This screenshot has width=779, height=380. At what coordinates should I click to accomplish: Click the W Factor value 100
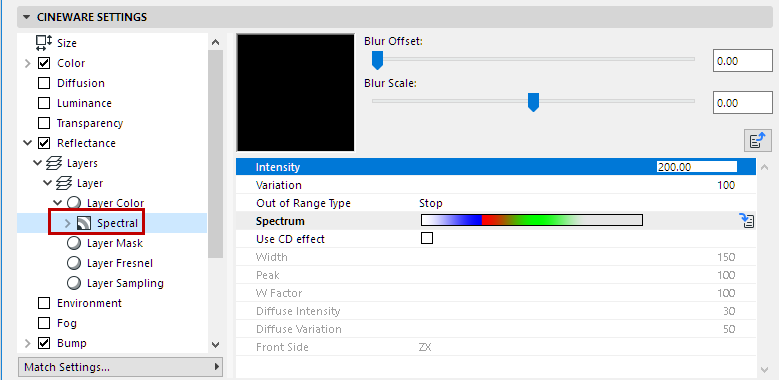tap(726, 293)
